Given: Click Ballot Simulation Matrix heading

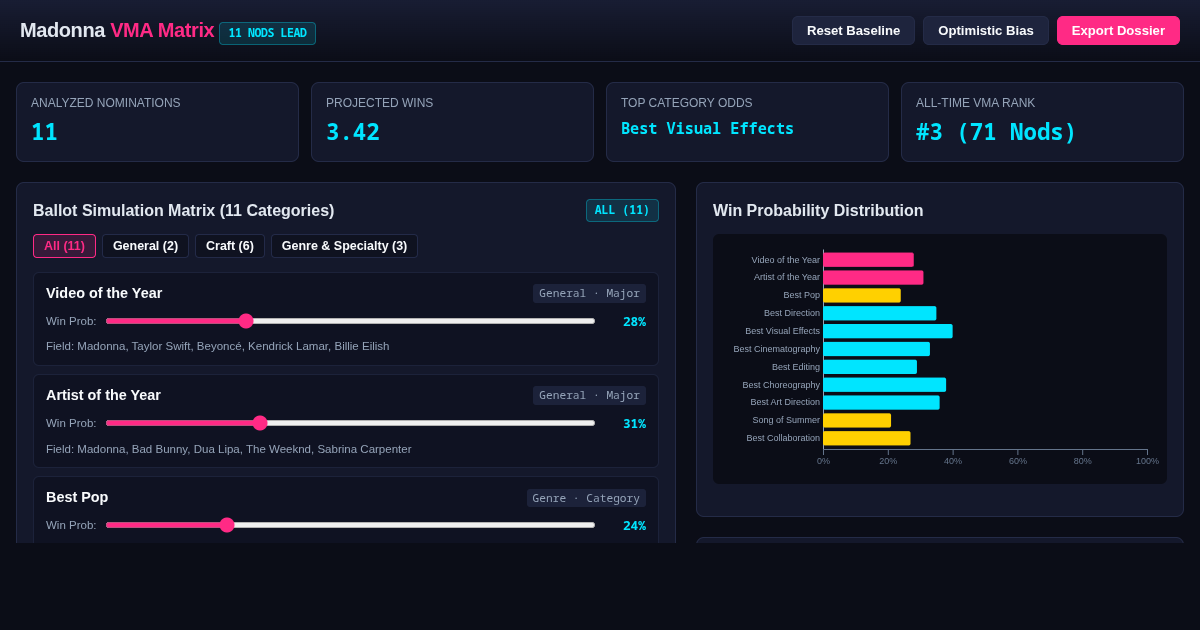Looking at the screenshot, I should click(184, 211).
